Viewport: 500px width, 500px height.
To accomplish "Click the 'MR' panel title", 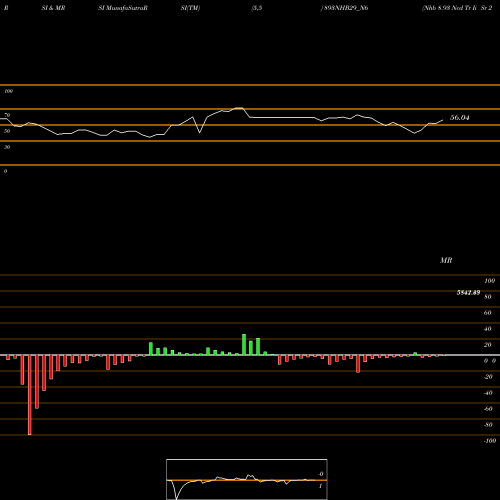I will tap(446, 260).
